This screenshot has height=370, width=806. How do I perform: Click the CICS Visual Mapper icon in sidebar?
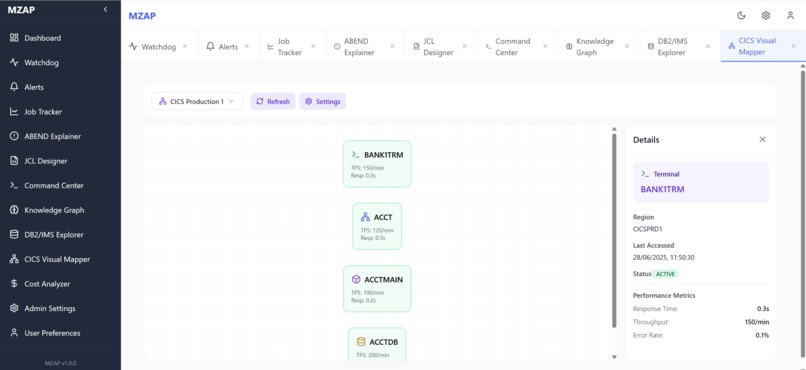[14, 260]
